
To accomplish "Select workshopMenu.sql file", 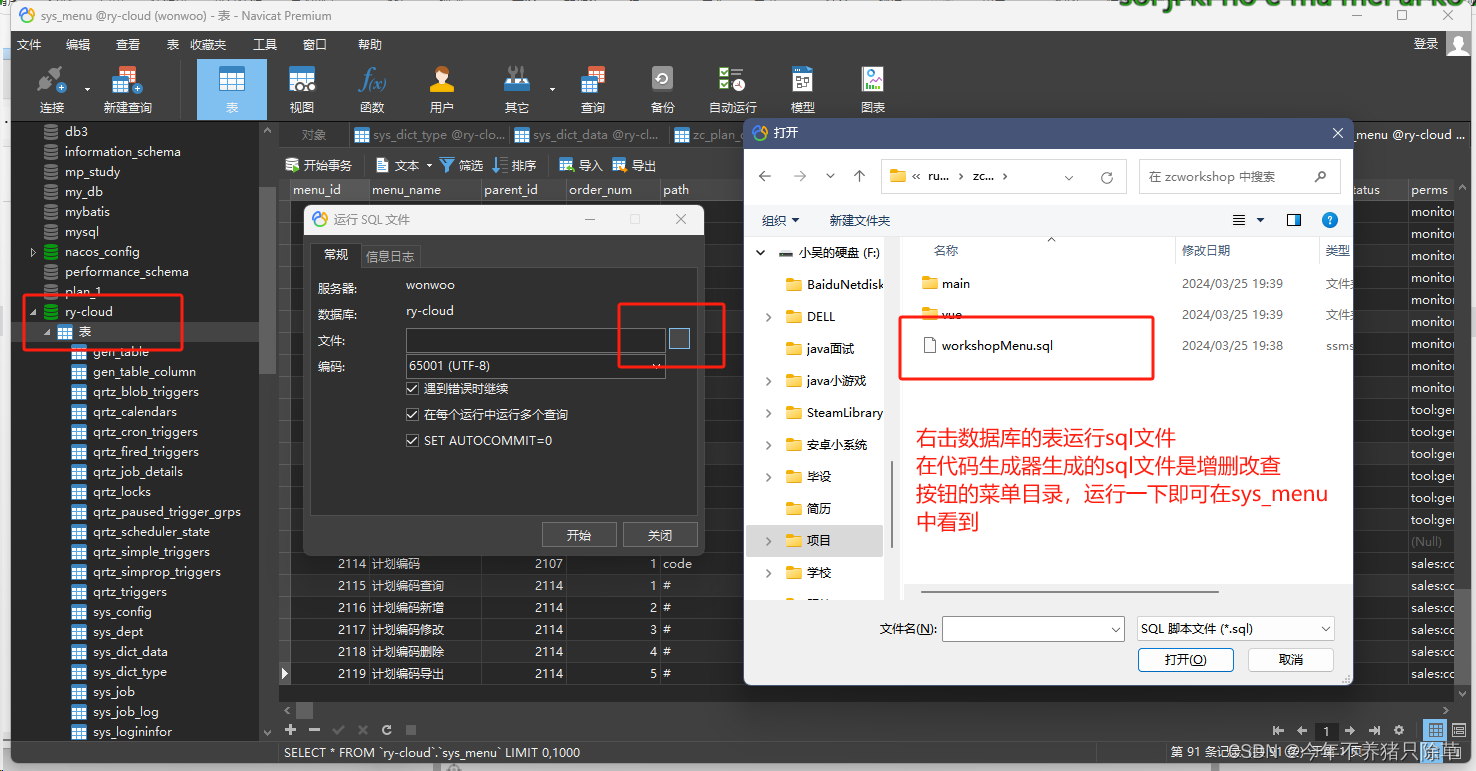I will click(997, 346).
